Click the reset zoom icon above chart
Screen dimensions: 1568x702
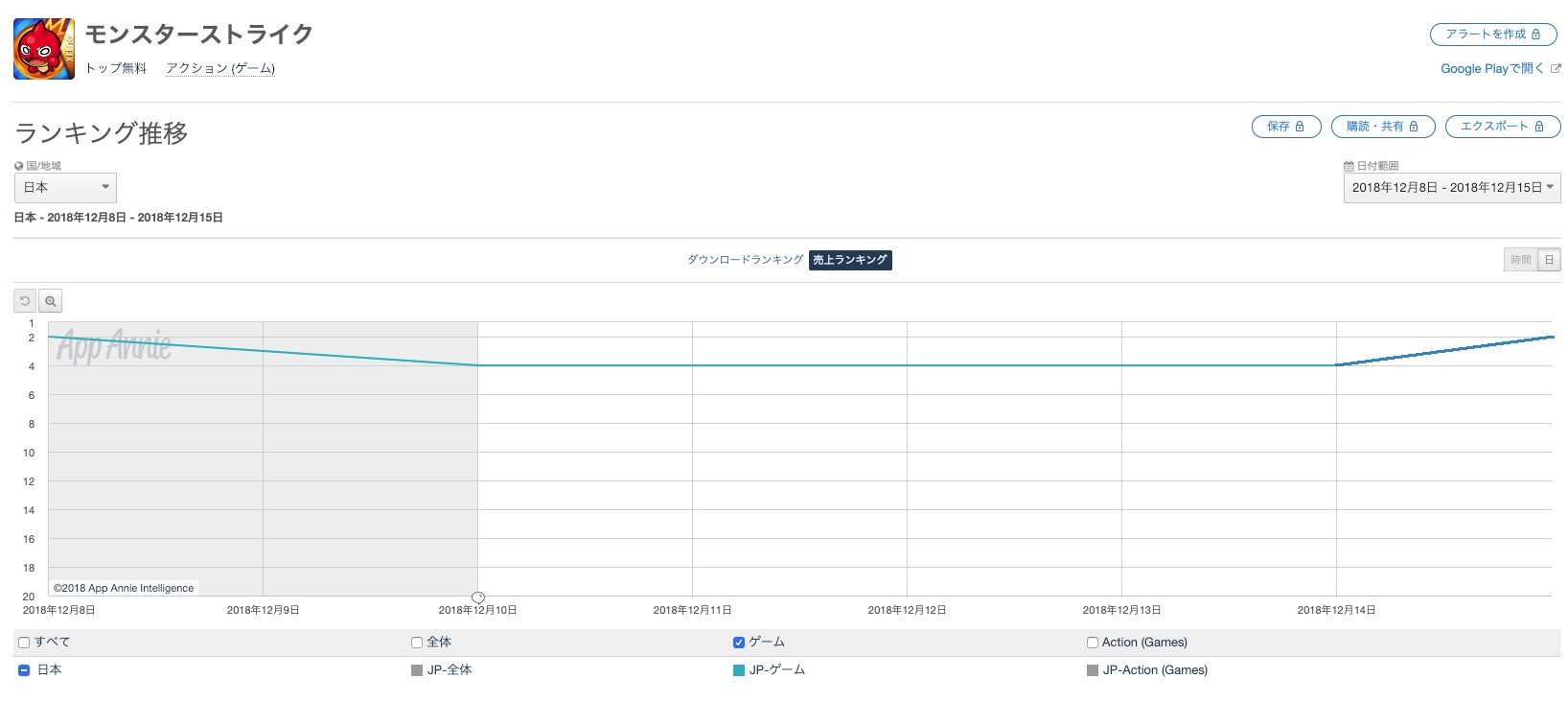[25, 301]
